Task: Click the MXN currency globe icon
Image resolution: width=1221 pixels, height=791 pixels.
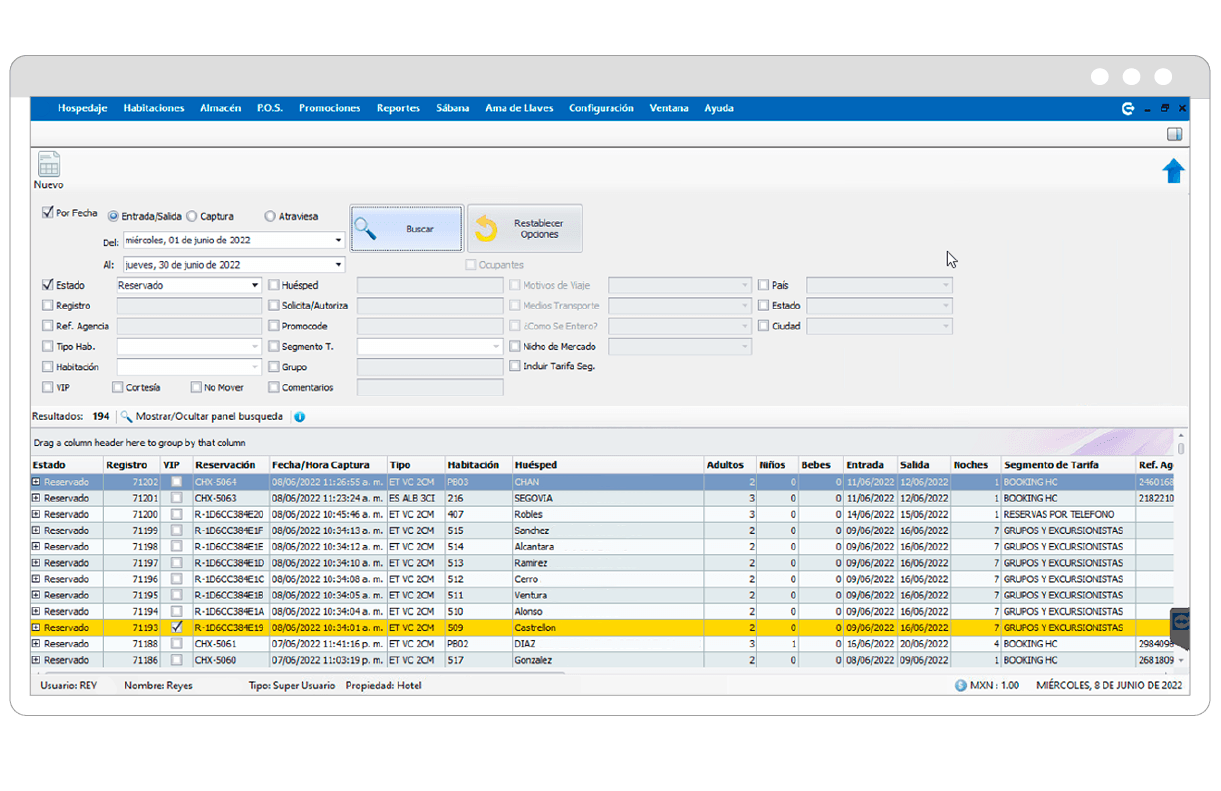Action: pyautogui.click(x=961, y=686)
